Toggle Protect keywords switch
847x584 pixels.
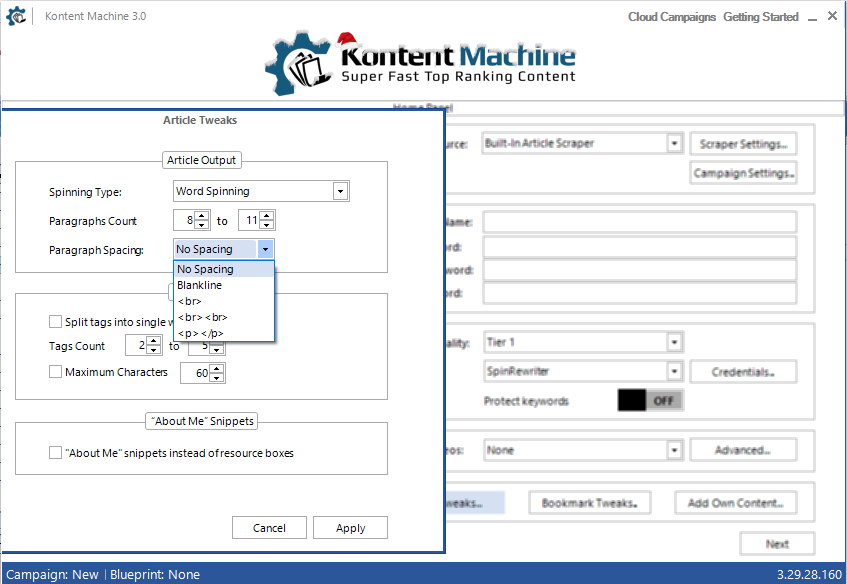pyautogui.click(x=650, y=400)
